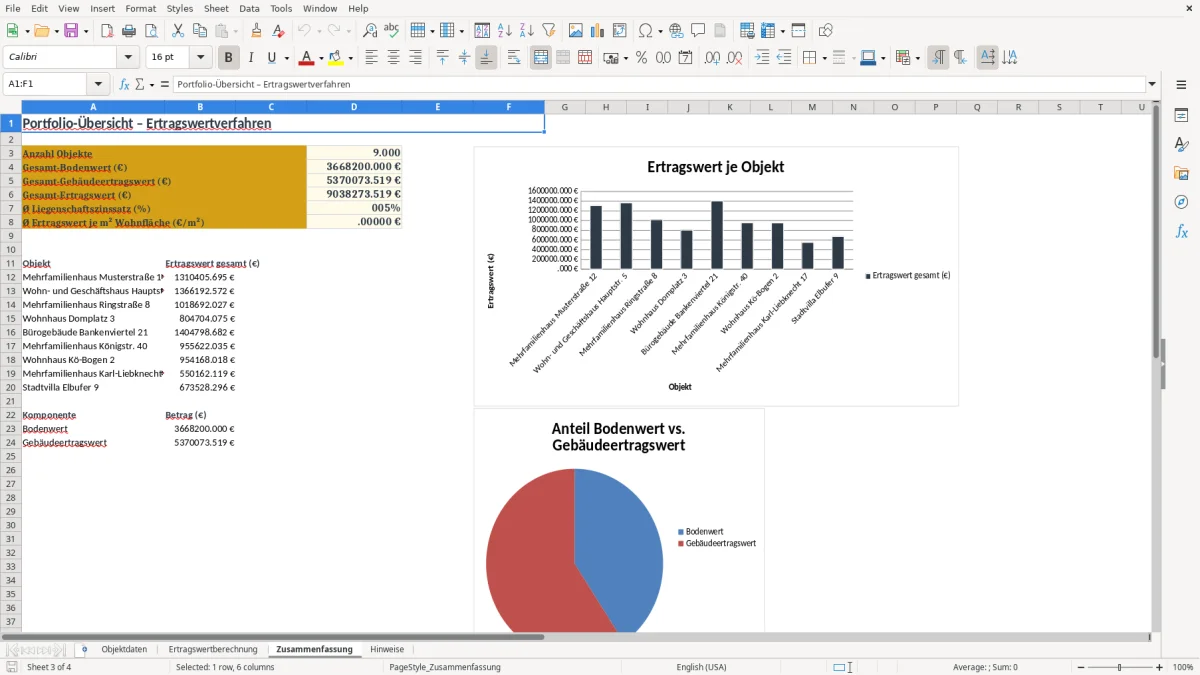
Task: Open Find and Replace tool
Action: (370, 31)
